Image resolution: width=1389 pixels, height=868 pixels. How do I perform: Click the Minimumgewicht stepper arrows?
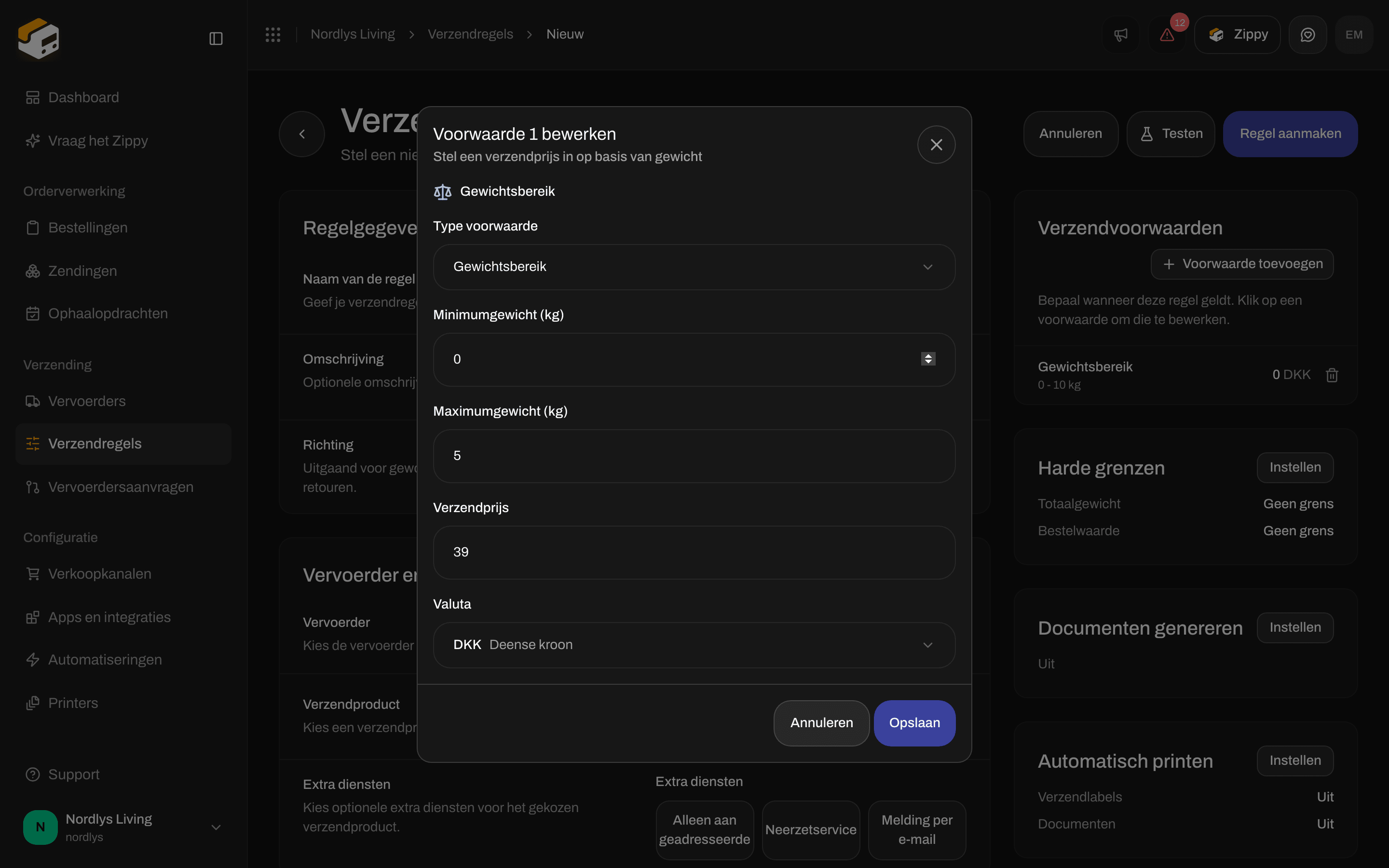[928, 359]
